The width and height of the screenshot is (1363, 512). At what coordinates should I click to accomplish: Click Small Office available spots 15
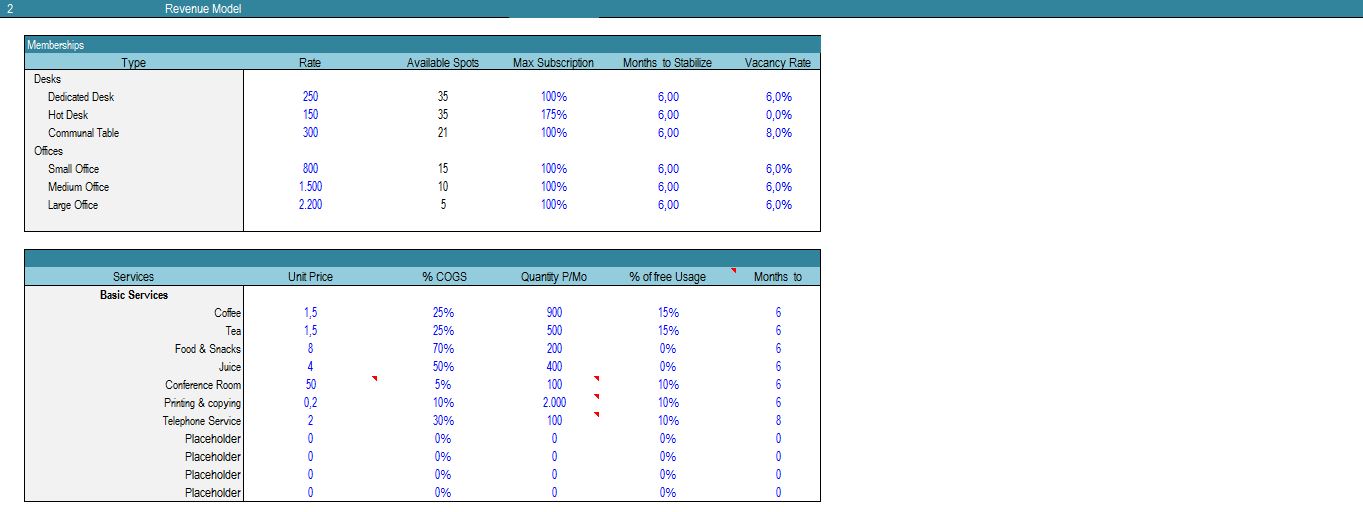[443, 169]
